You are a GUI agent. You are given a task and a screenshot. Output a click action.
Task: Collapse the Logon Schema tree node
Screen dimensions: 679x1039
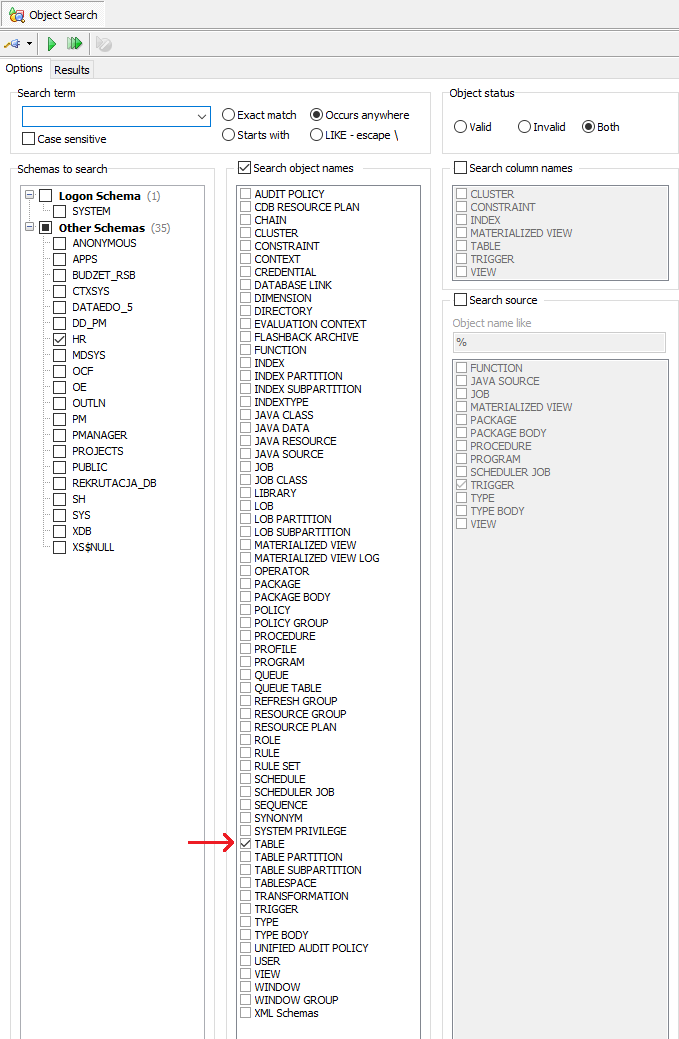[30, 195]
